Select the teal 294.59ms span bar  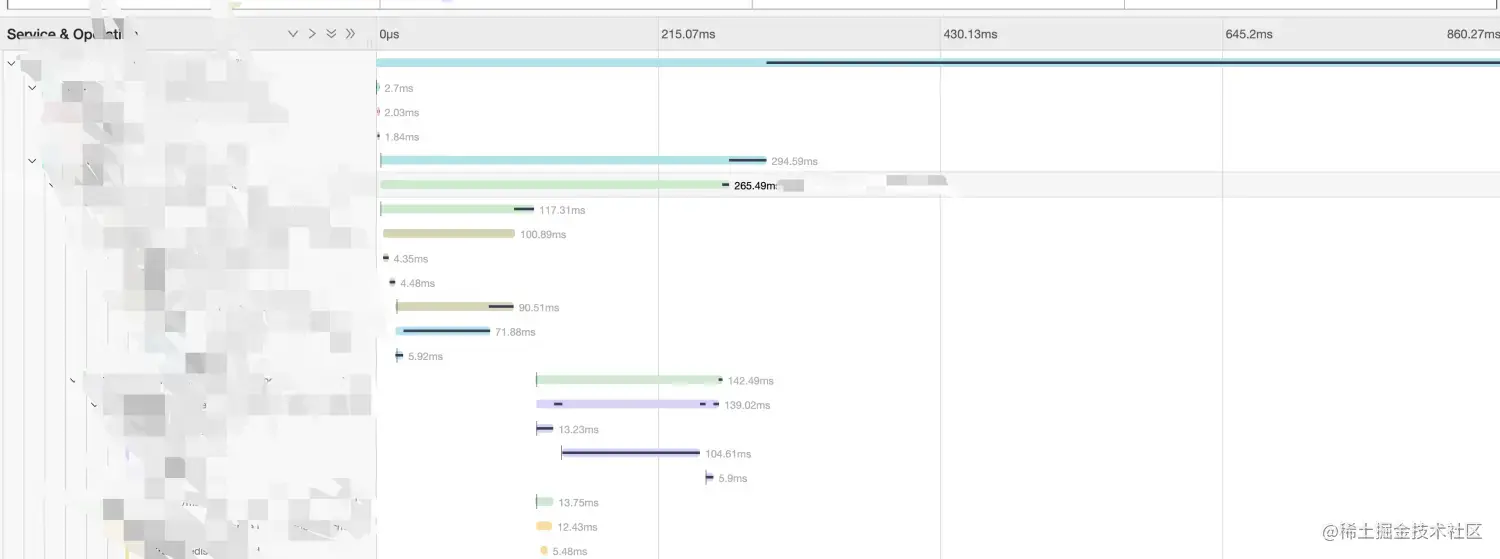[x=573, y=160]
